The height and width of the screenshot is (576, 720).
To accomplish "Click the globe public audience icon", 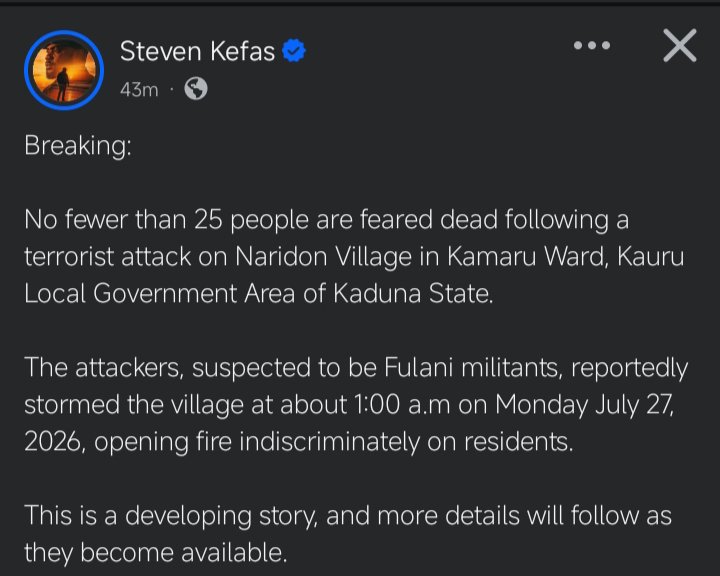I will click(196, 89).
